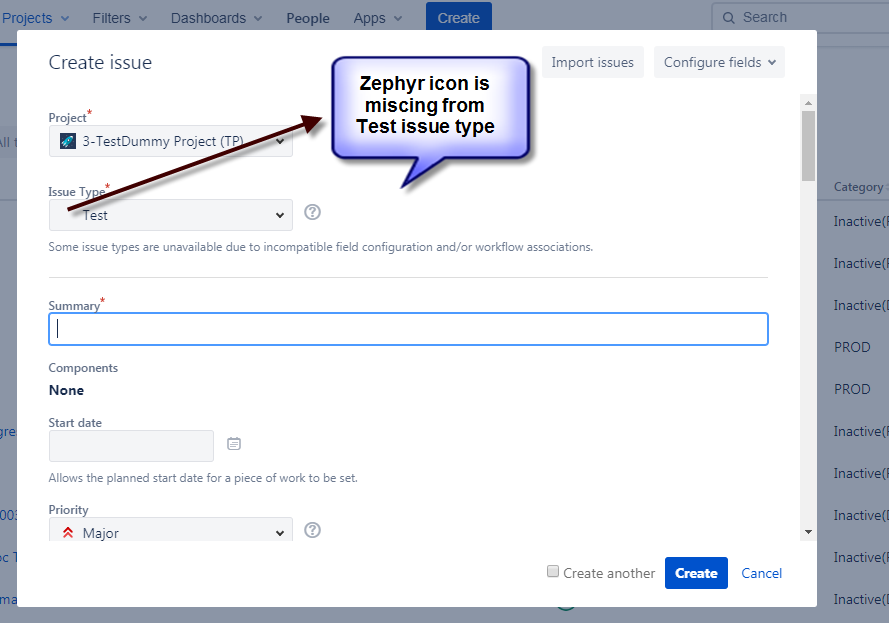Click the issue type help question-mark icon
This screenshot has width=889, height=623.
[312, 212]
